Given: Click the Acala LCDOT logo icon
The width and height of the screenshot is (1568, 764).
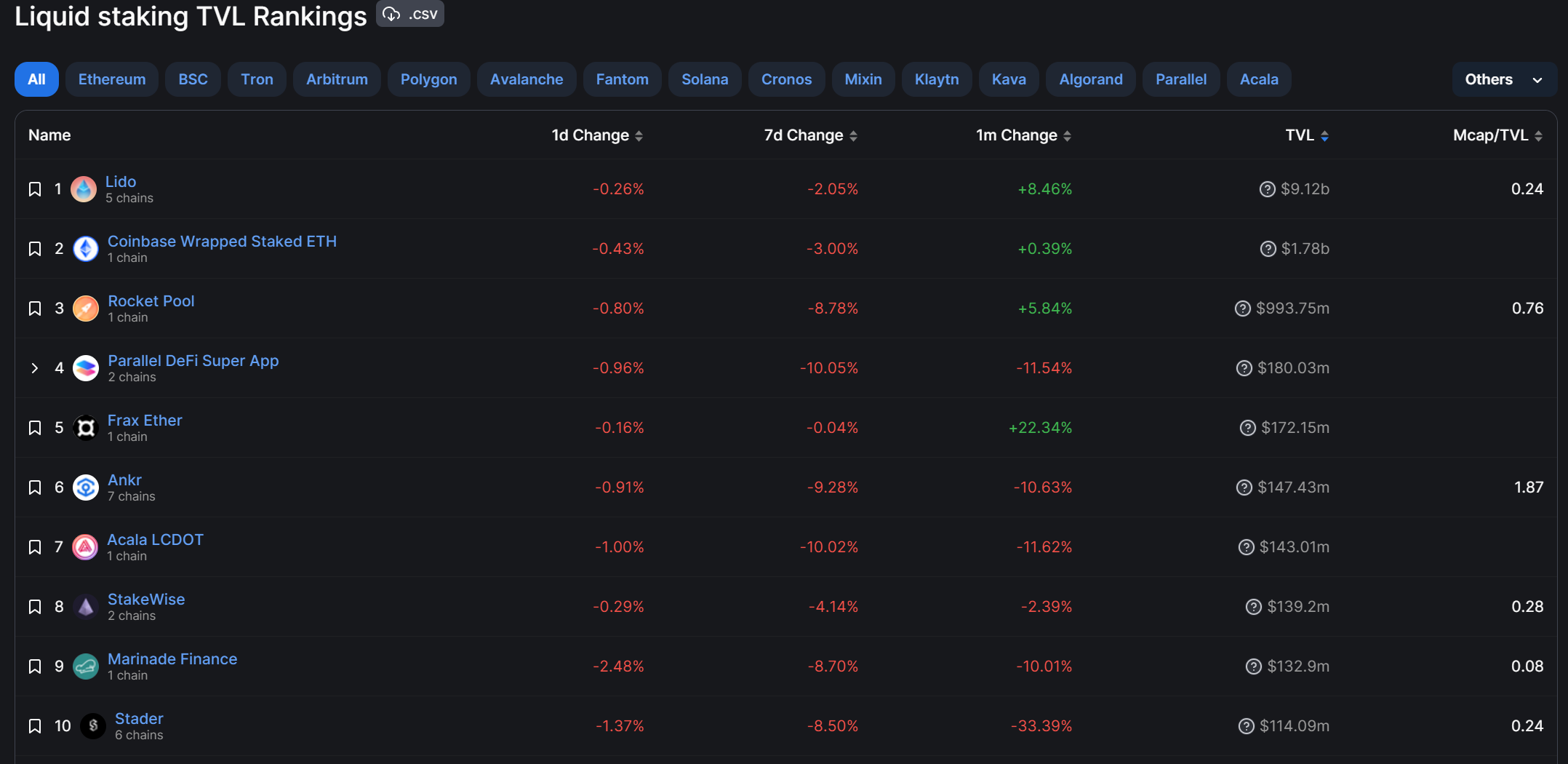Looking at the screenshot, I should [85, 547].
